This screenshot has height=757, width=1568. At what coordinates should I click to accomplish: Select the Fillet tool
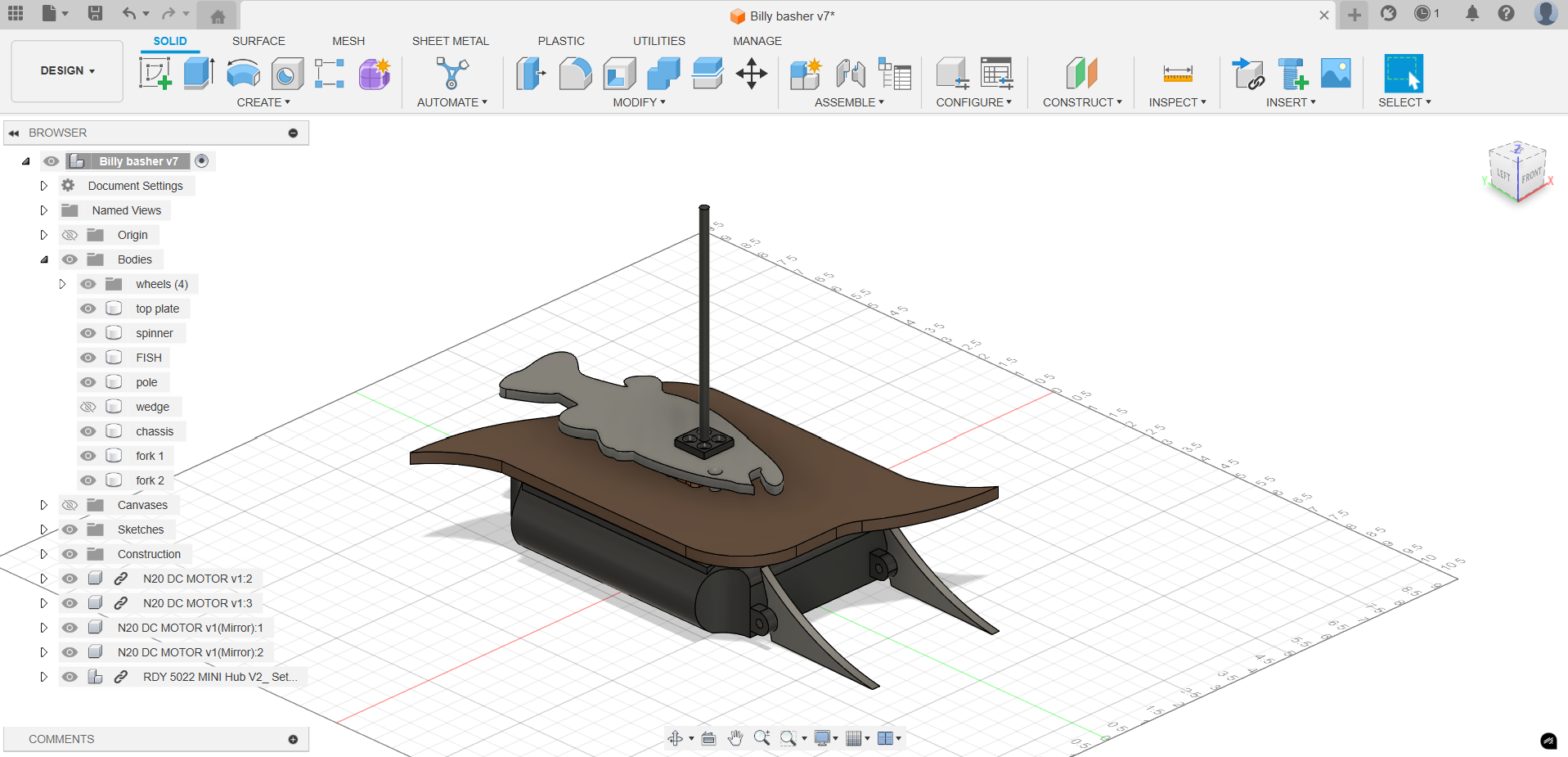pyautogui.click(x=576, y=74)
